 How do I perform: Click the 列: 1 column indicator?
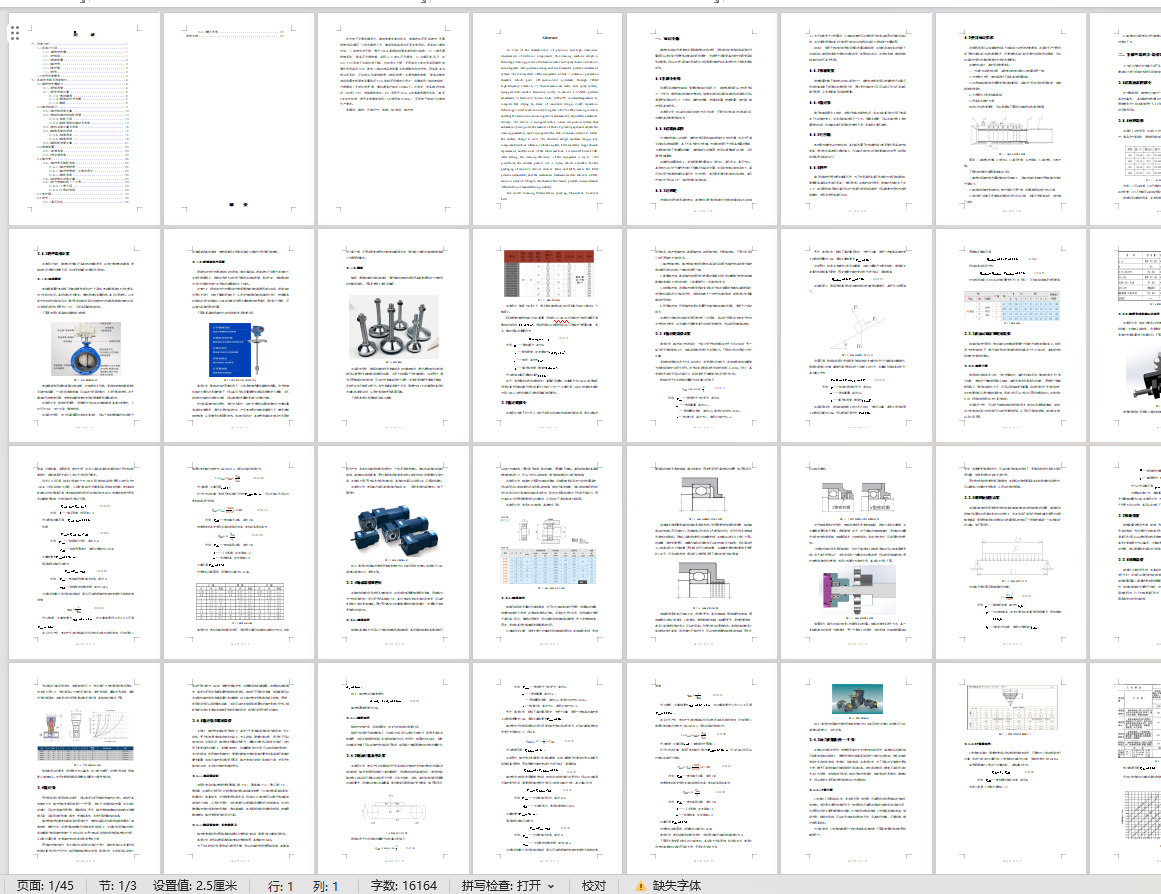click(325, 886)
